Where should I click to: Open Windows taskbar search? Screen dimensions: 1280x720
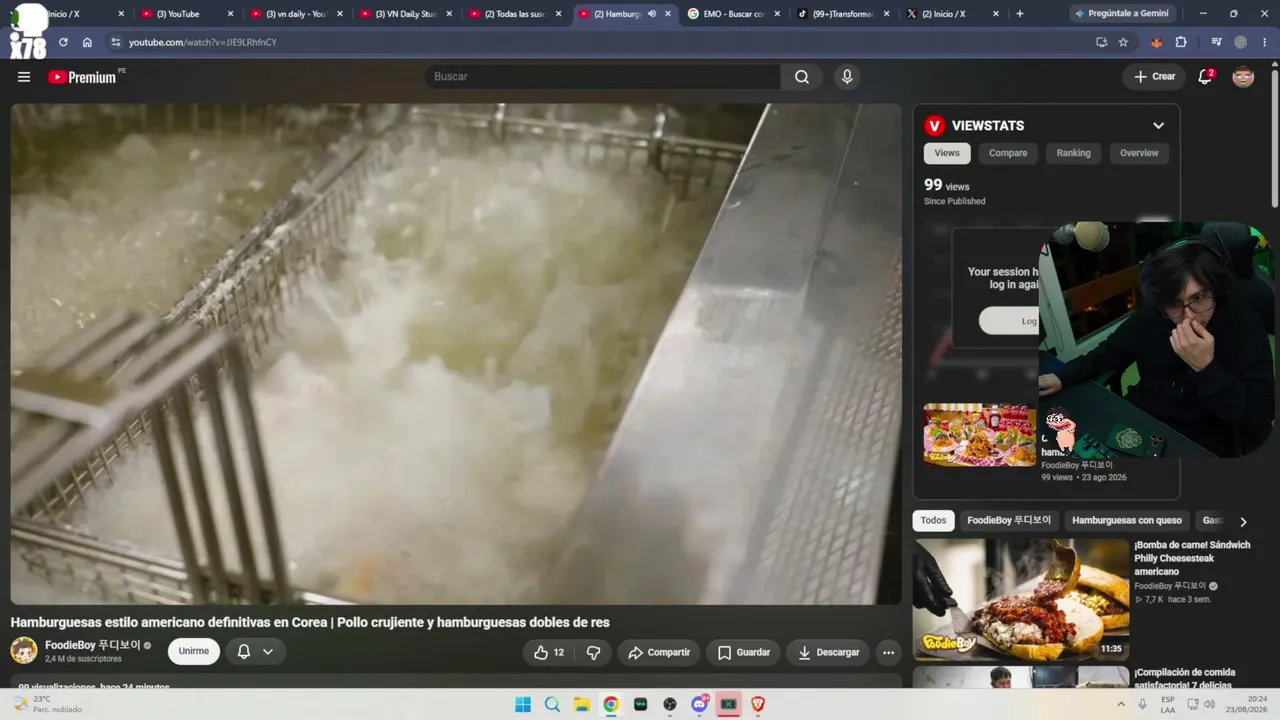(552, 704)
